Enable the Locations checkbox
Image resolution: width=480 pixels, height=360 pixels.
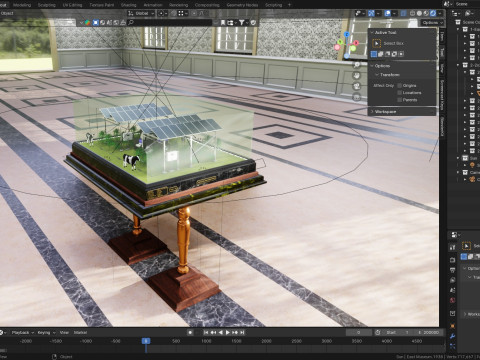click(399, 93)
